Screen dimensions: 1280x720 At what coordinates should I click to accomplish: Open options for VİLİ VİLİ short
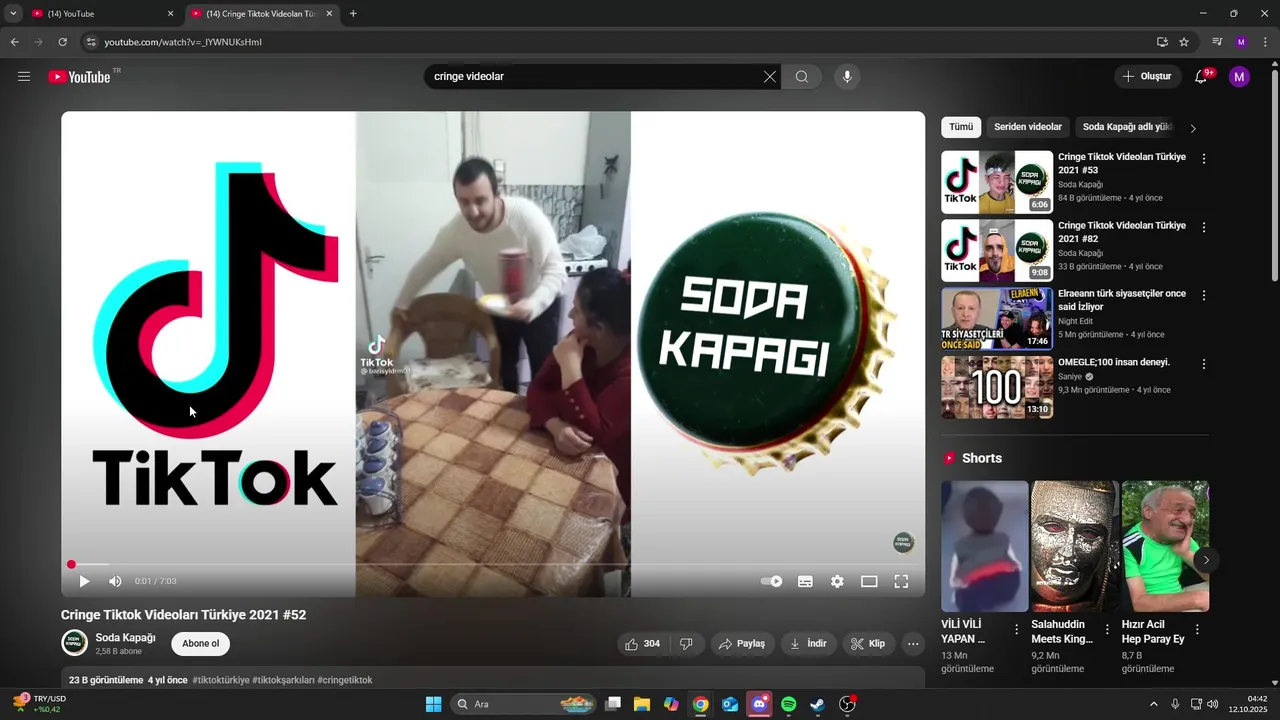coord(1017,630)
